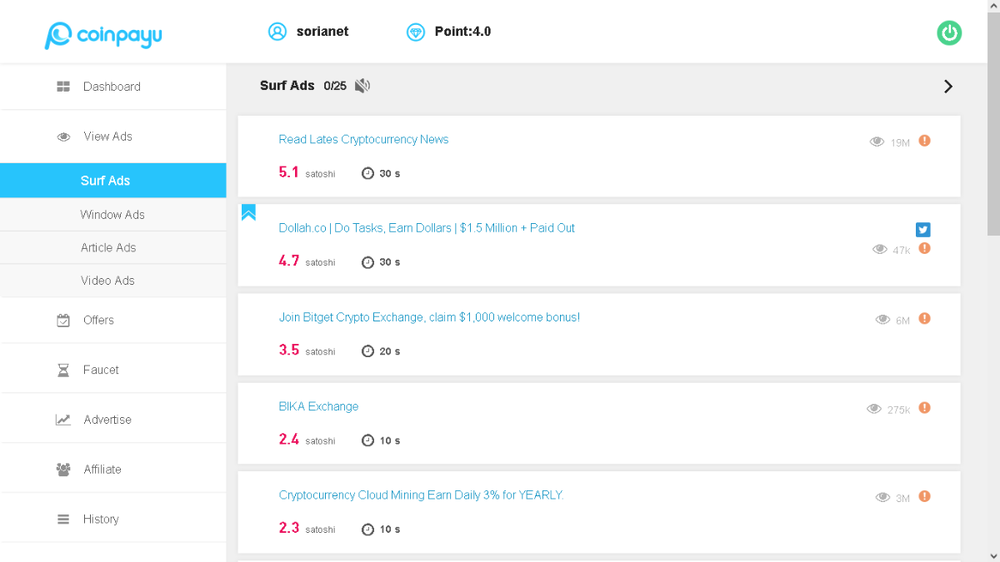Select Video Ads in the sidebar
1000x562 pixels.
tap(108, 281)
